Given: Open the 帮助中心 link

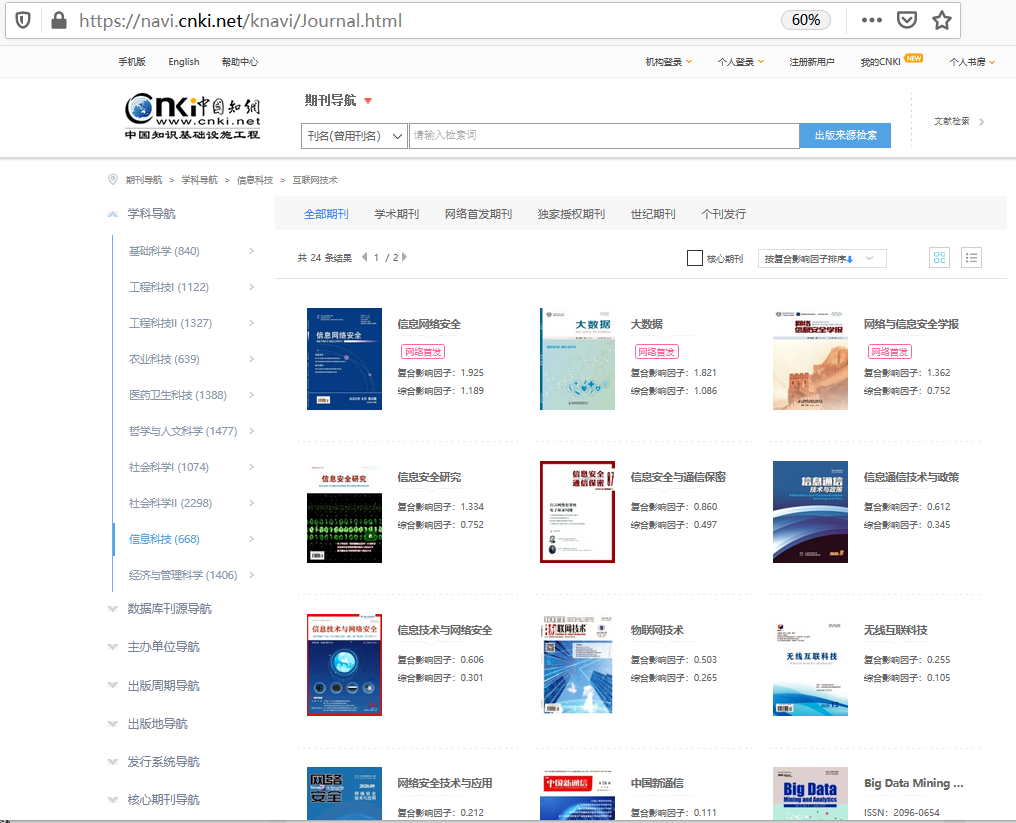Looking at the screenshot, I should point(240,62).
